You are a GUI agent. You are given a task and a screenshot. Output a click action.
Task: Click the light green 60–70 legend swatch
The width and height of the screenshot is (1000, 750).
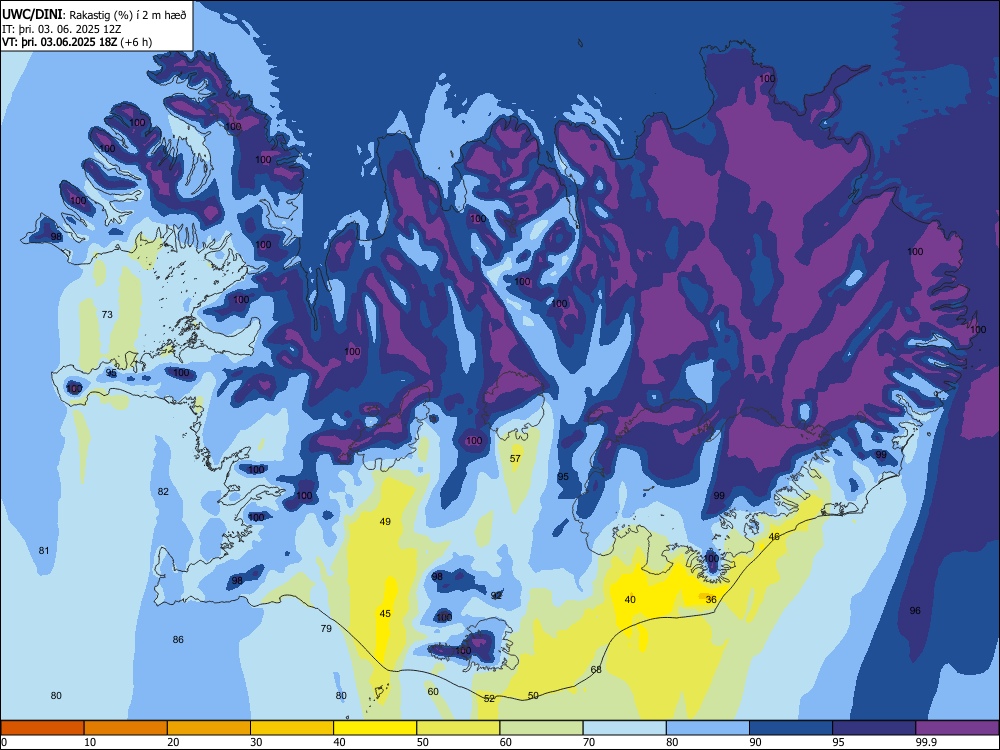coord(541,728)
